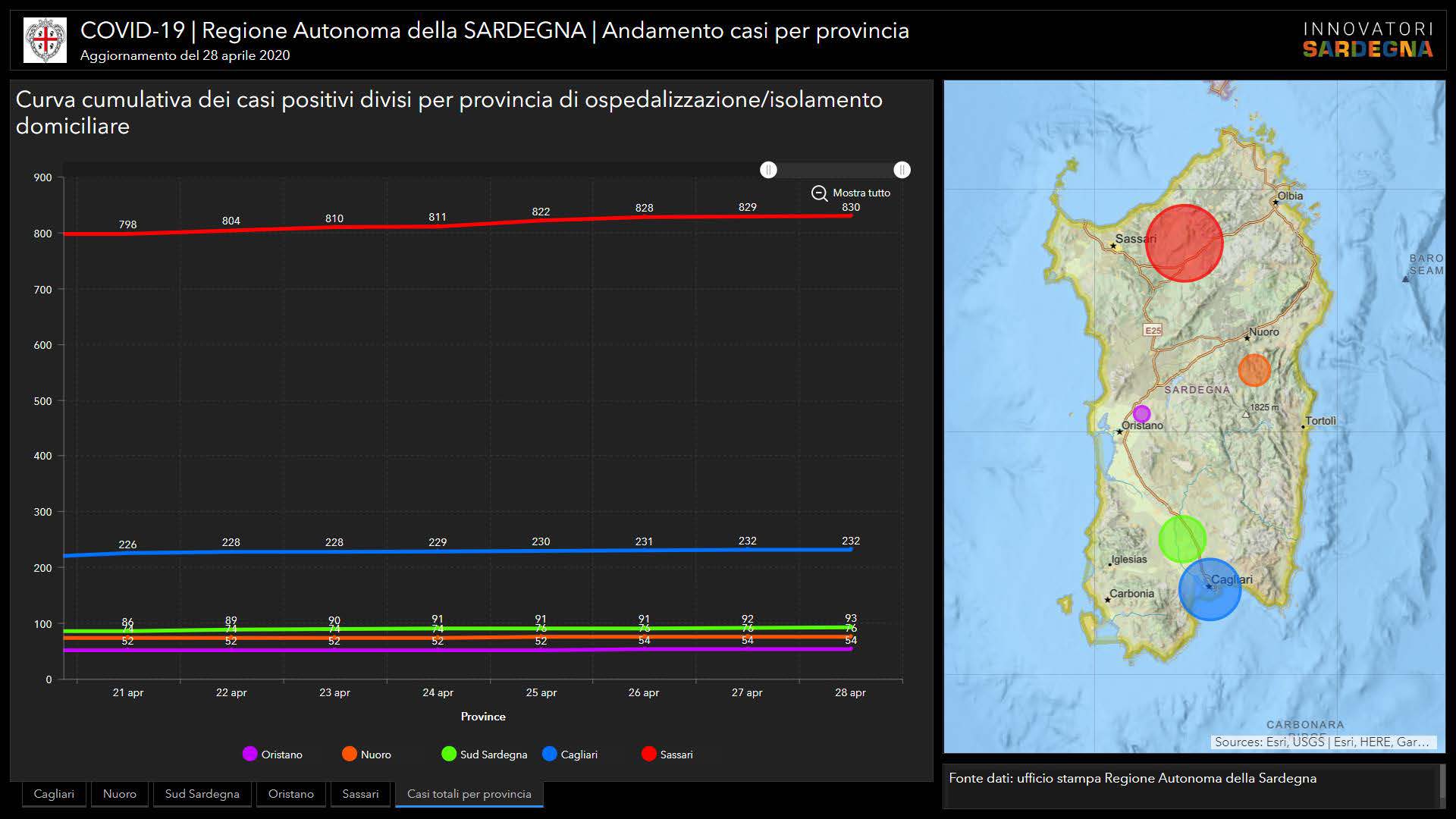Switch to the Cagliari tab
1456x819 pixels.
tap(54, 794)
